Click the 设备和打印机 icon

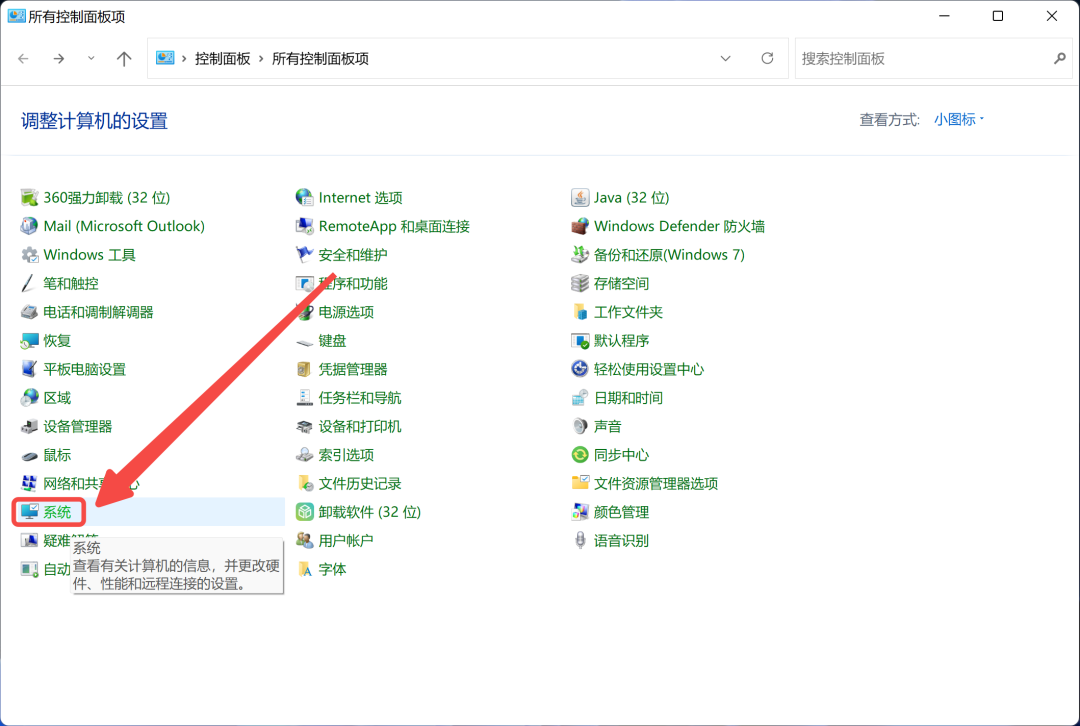click(304, 426)
